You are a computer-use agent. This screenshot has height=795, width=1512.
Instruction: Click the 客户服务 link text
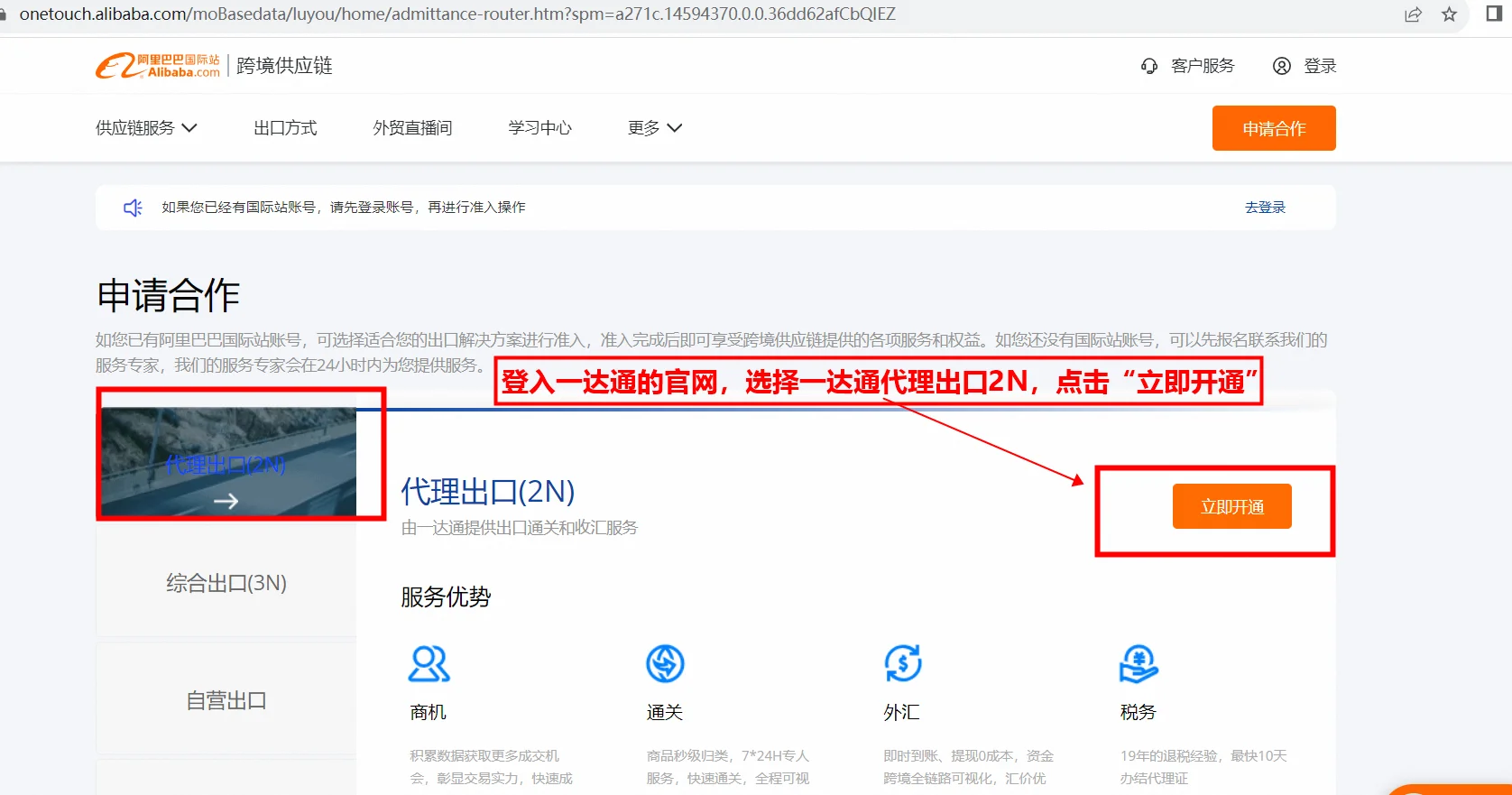click(1203, 66)
